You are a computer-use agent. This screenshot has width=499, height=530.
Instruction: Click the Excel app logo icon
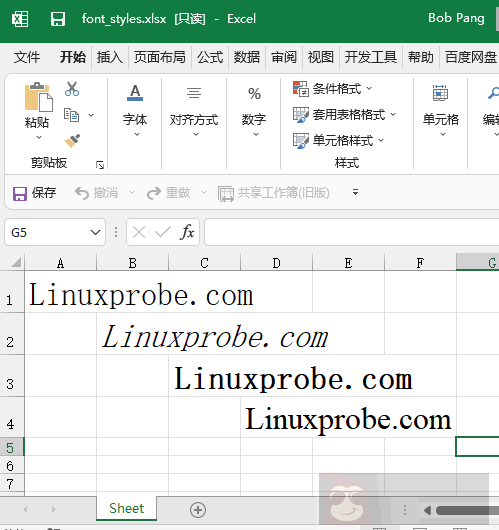pyautogui.click(x=20, y=19)
